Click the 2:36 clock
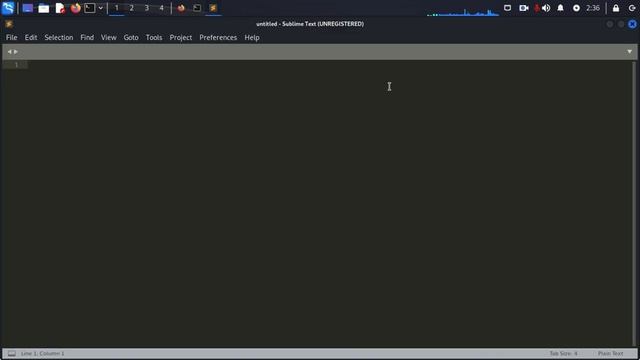The height and width of the screenshot is (360, 640). [593, 8]
